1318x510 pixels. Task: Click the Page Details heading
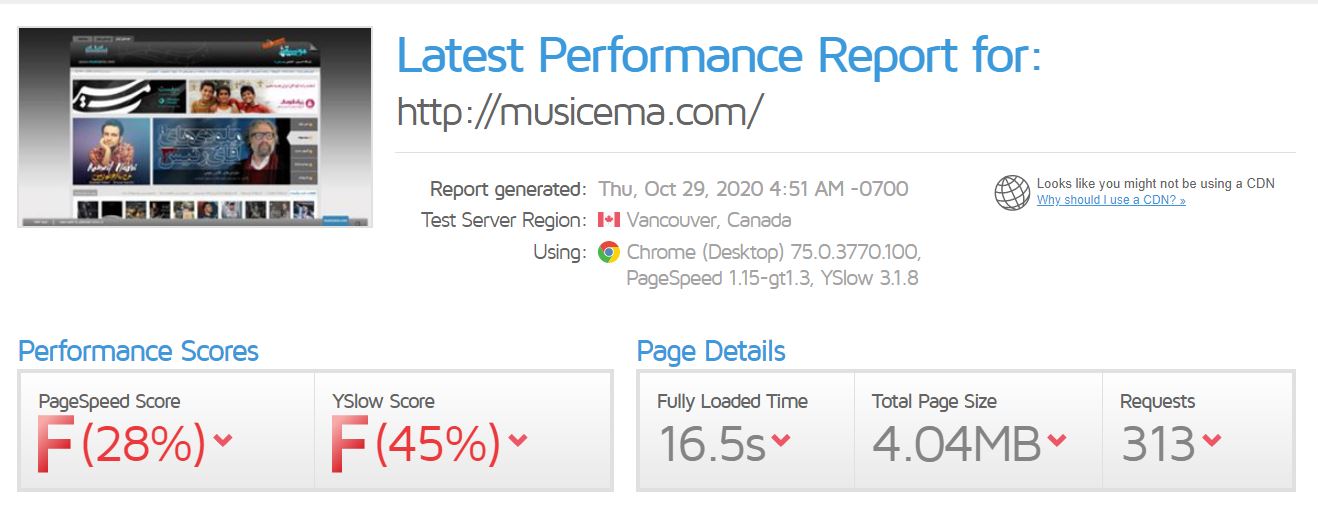click(711, 352)
